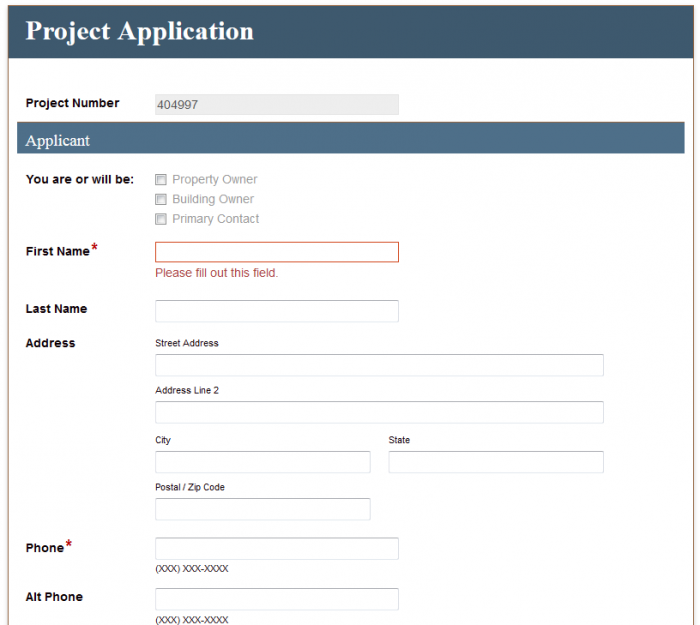Click the Last Name input field
The image size is (700, 625).
coord(277,311)
